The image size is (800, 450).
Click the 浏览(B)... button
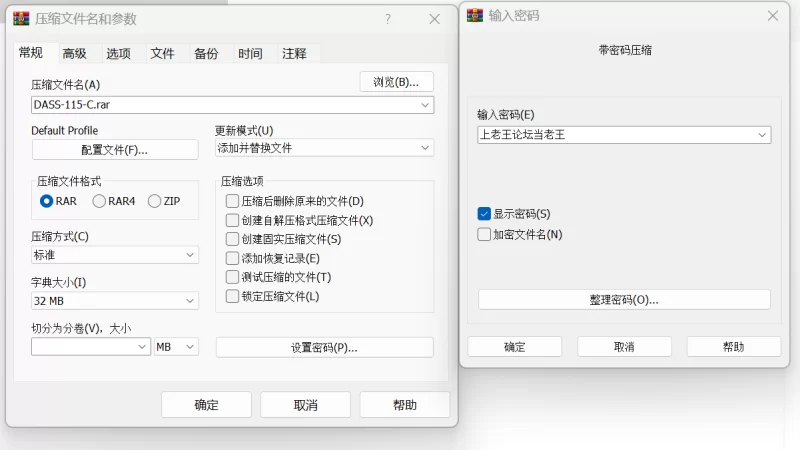pyautogui.click(x=396, y=82)
